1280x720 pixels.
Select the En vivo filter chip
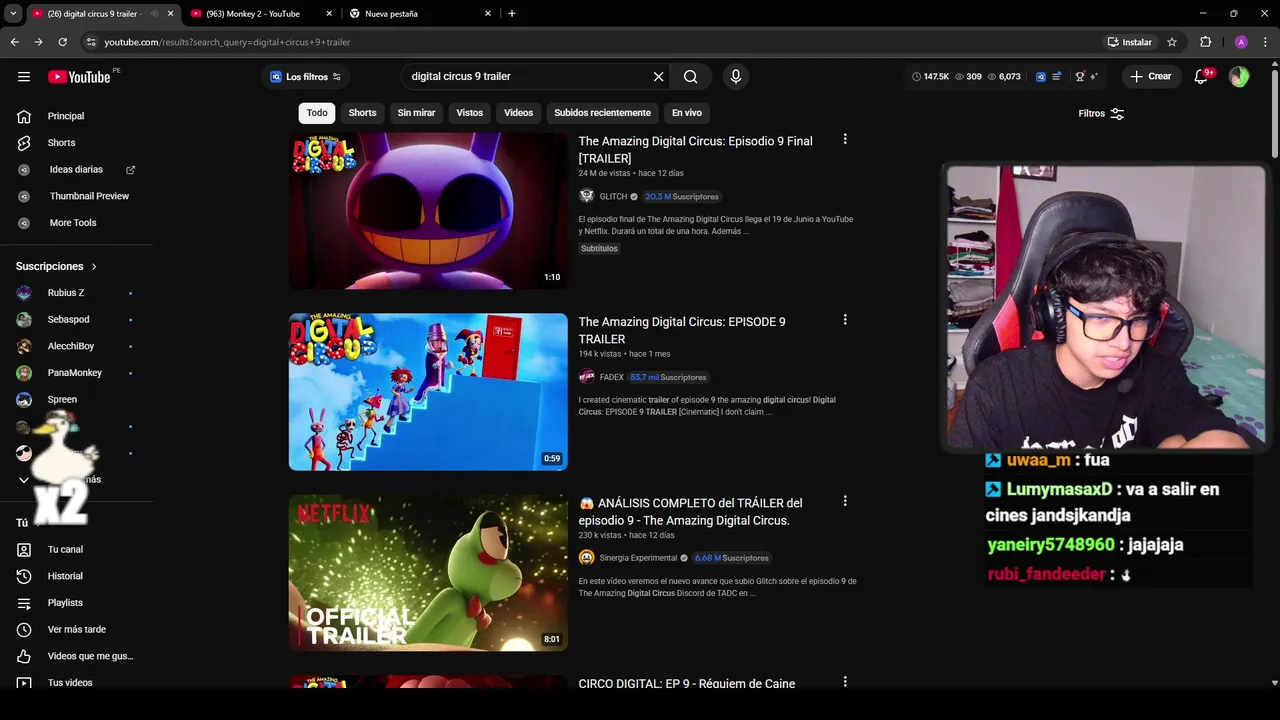click(686, 113)
